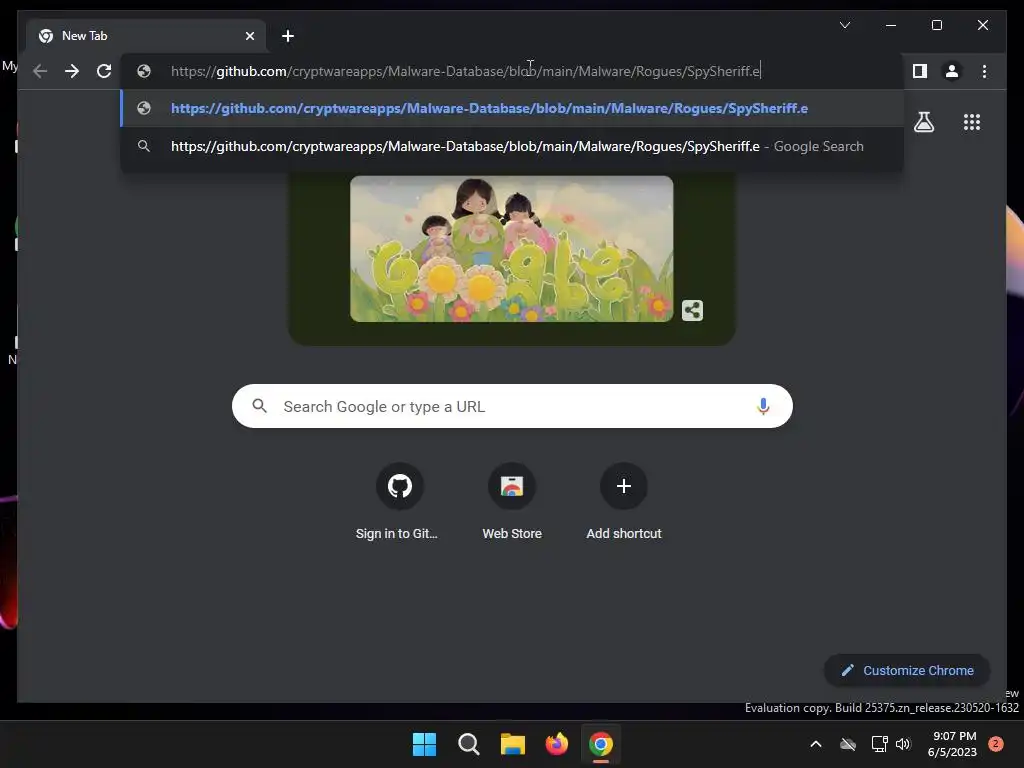Open the Google apps grid
This screenshot has width=1024, height=768.
coord(972,122)
